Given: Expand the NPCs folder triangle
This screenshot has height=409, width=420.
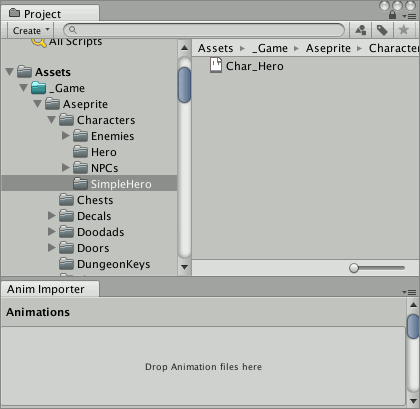Looking at the screenshot, I should (66, 168).
